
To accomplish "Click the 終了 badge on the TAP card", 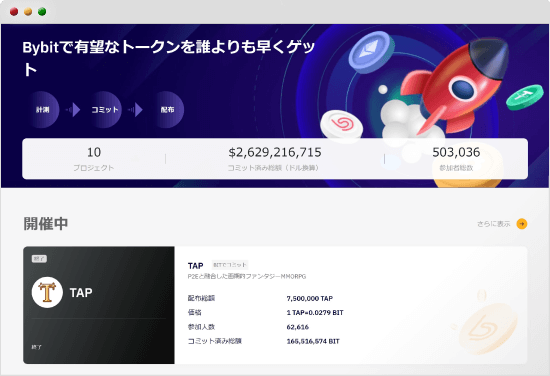I will [39, 259].
